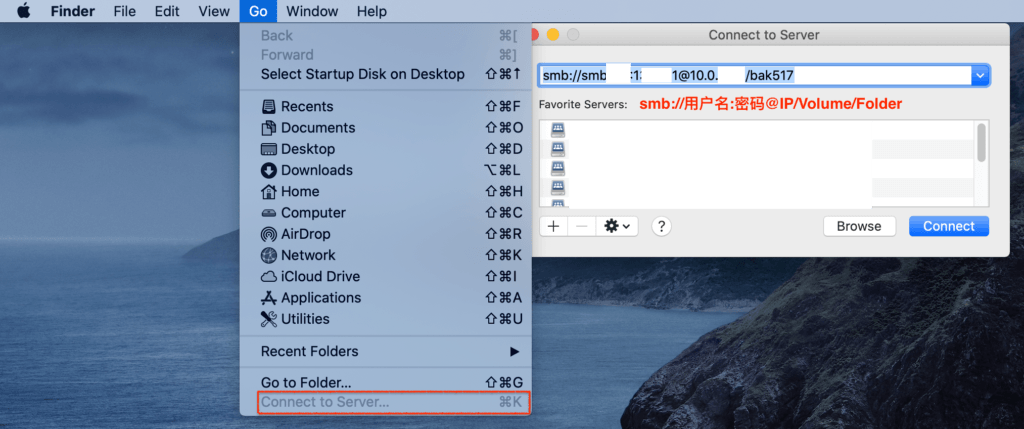Click the Browse button
The width and height of the screenshot is (1024, 429).
click(x=859, y=227)
